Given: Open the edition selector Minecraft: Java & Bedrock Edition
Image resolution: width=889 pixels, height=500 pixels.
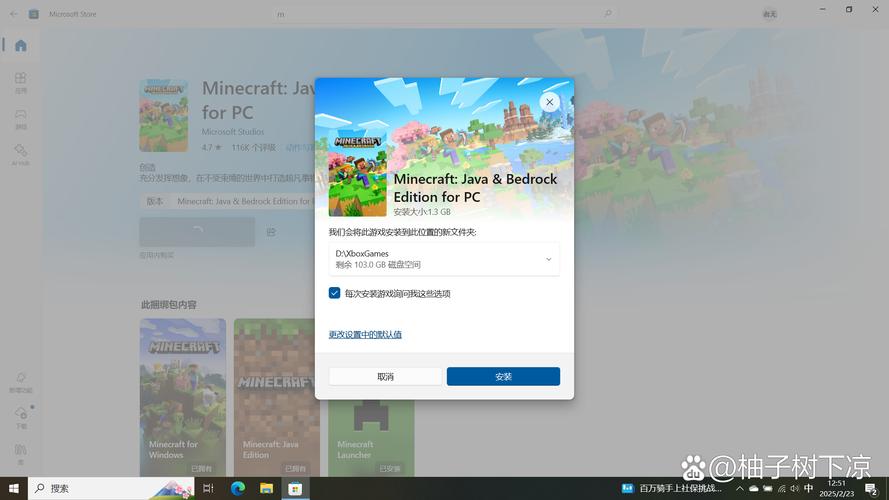Looking at the screenshot, I should tap(227, 201).
